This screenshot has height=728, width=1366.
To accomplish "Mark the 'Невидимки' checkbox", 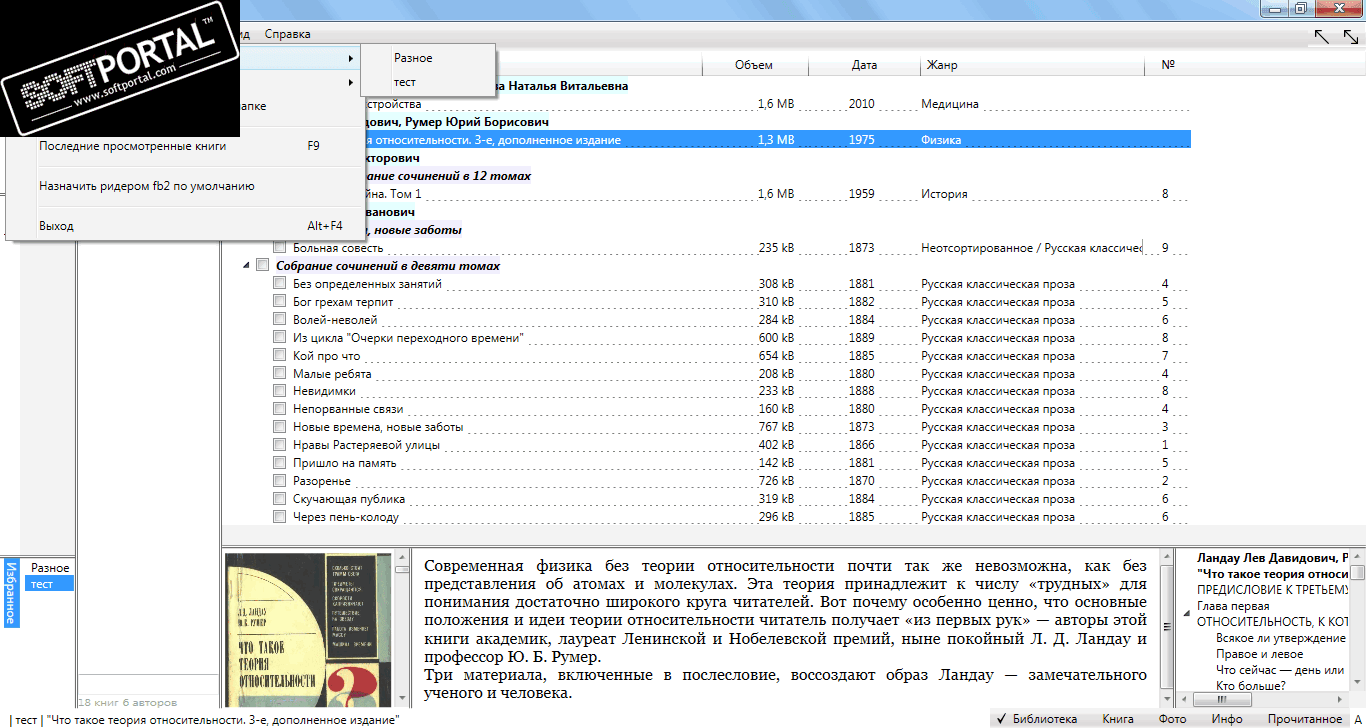I will pyautogui.click(x=280, y=392).
